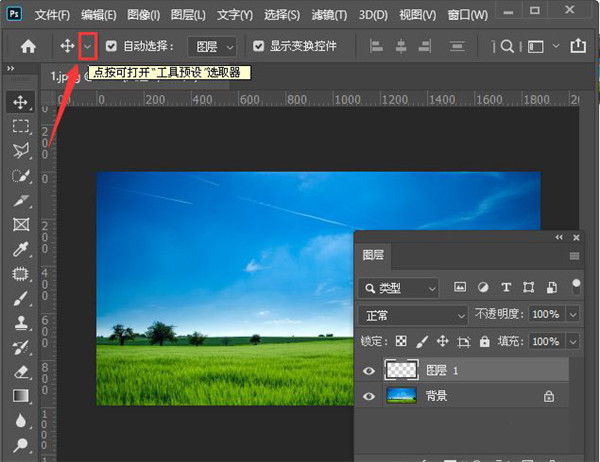Open the 不透明度 opacity slider arrow
This screenshot has width=600, height=462.
coord(573,314)
